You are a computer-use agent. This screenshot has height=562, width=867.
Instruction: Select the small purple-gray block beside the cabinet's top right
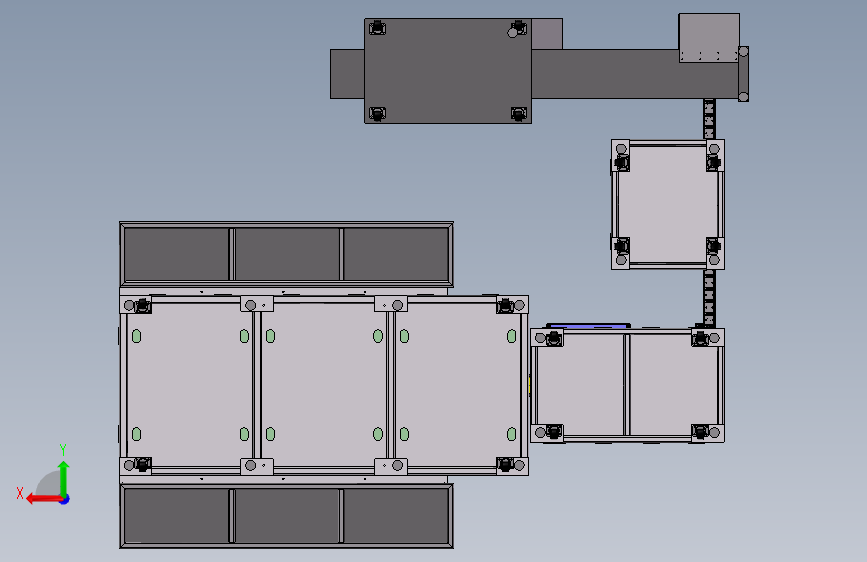click(x=547, y=34)
